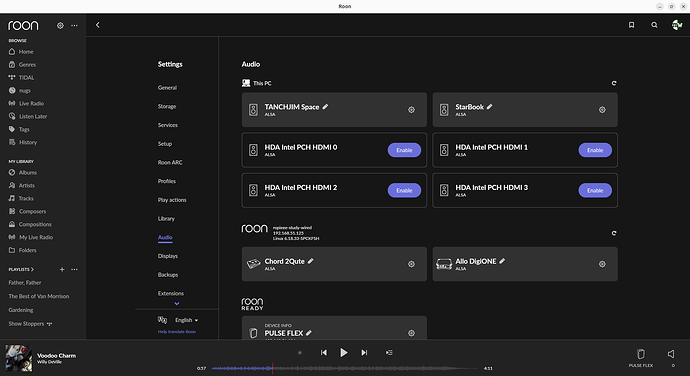Open the Displays settings tab

coord(168,256)
